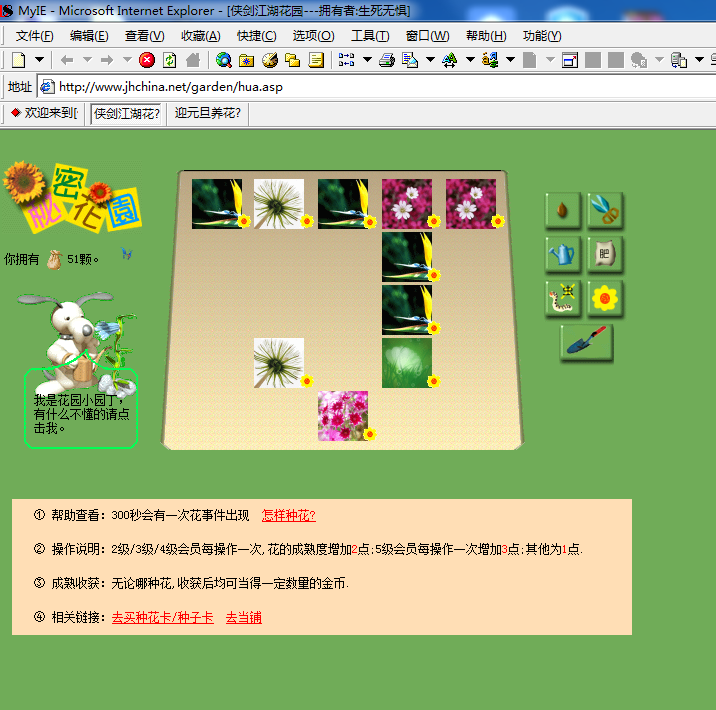The width and height of the screenshot is (716, 710).
Task: Click the small butterfly icon
Action: pyautogui.click(x=127, y=253)
